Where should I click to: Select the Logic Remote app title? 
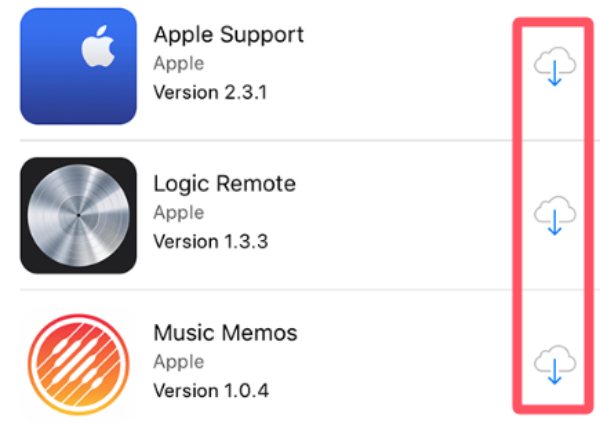tap(225, 184)
